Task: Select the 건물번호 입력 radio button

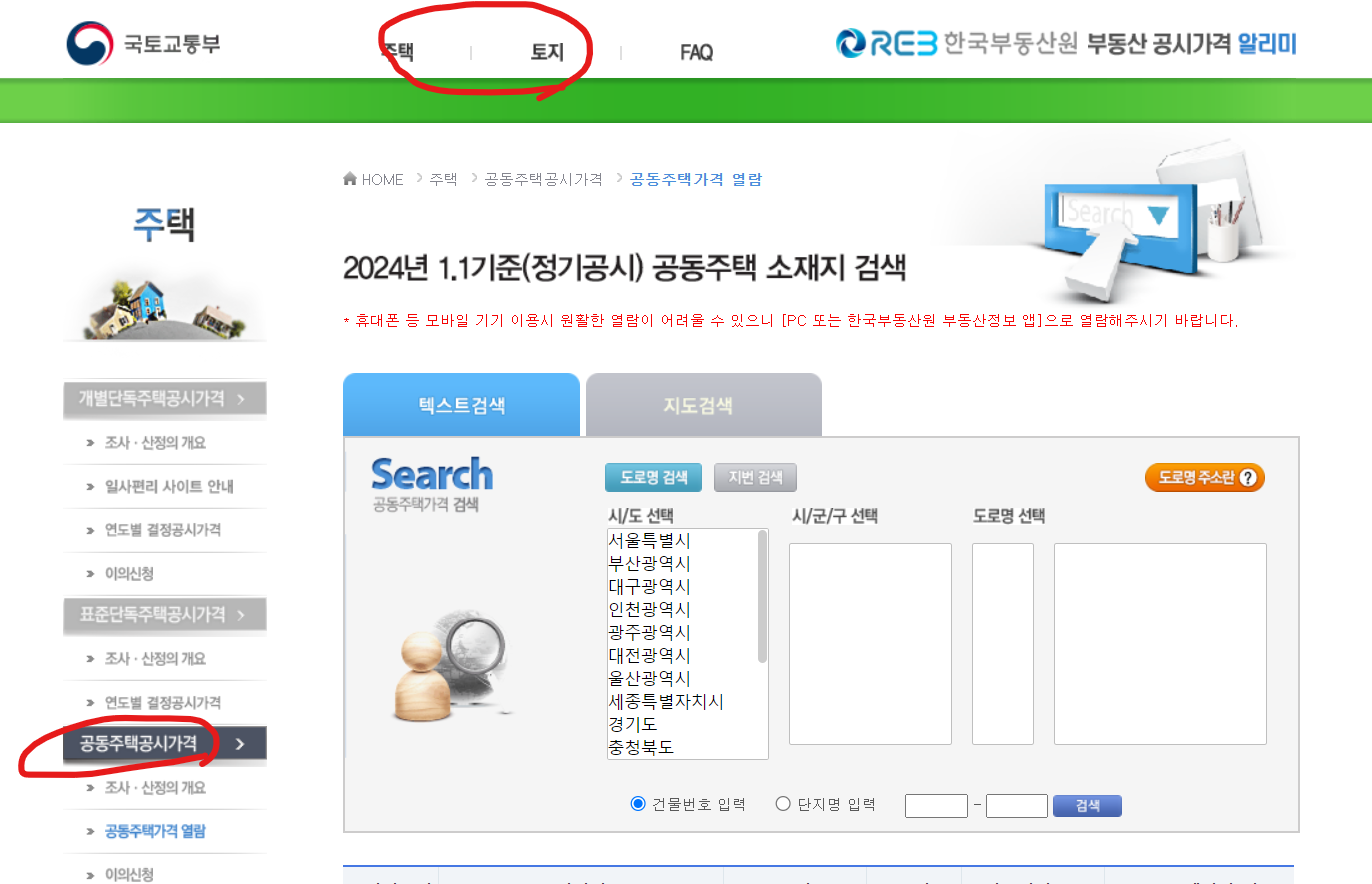Action: (638, 804)
